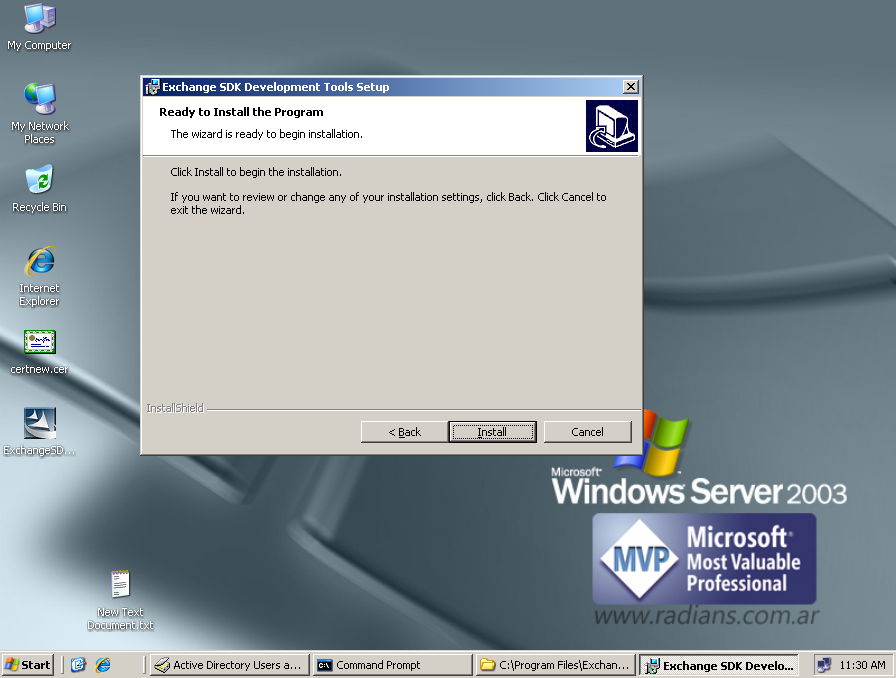Switch to Active Directory Users taskbar window
Viewport: 896px width, 678px height.
[x=228, y=665]
